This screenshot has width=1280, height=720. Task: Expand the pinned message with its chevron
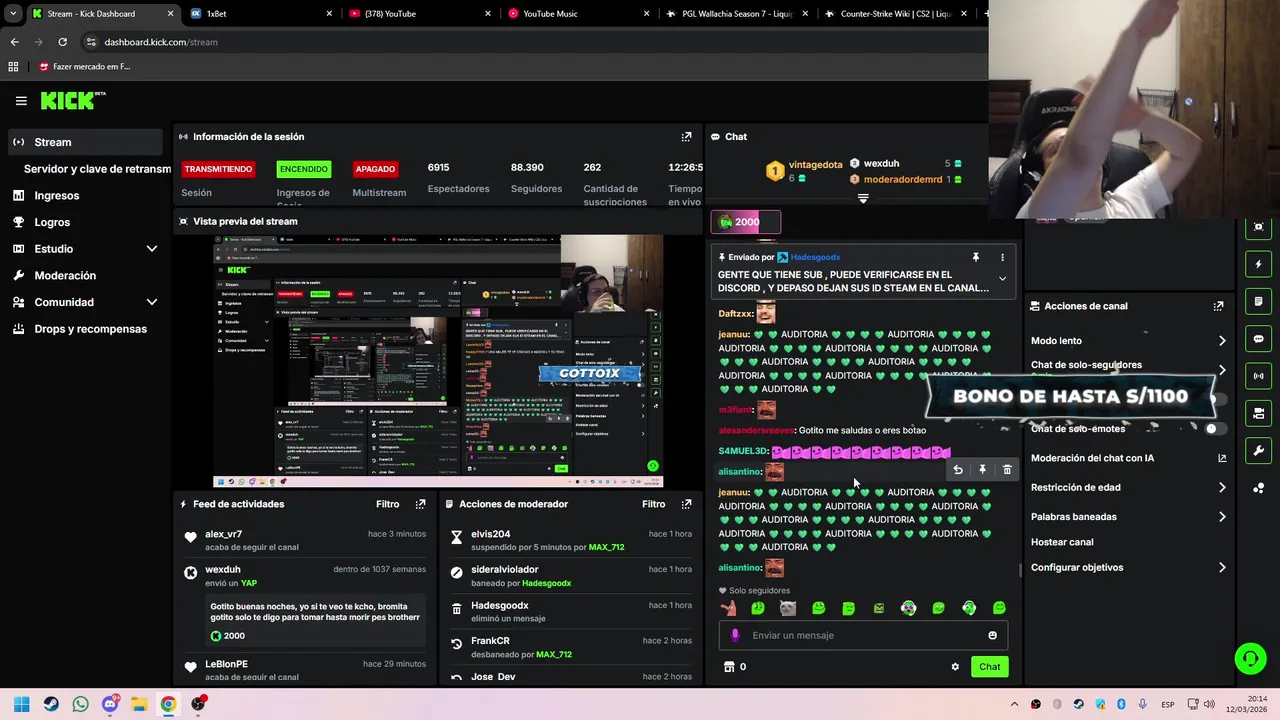1002,279
